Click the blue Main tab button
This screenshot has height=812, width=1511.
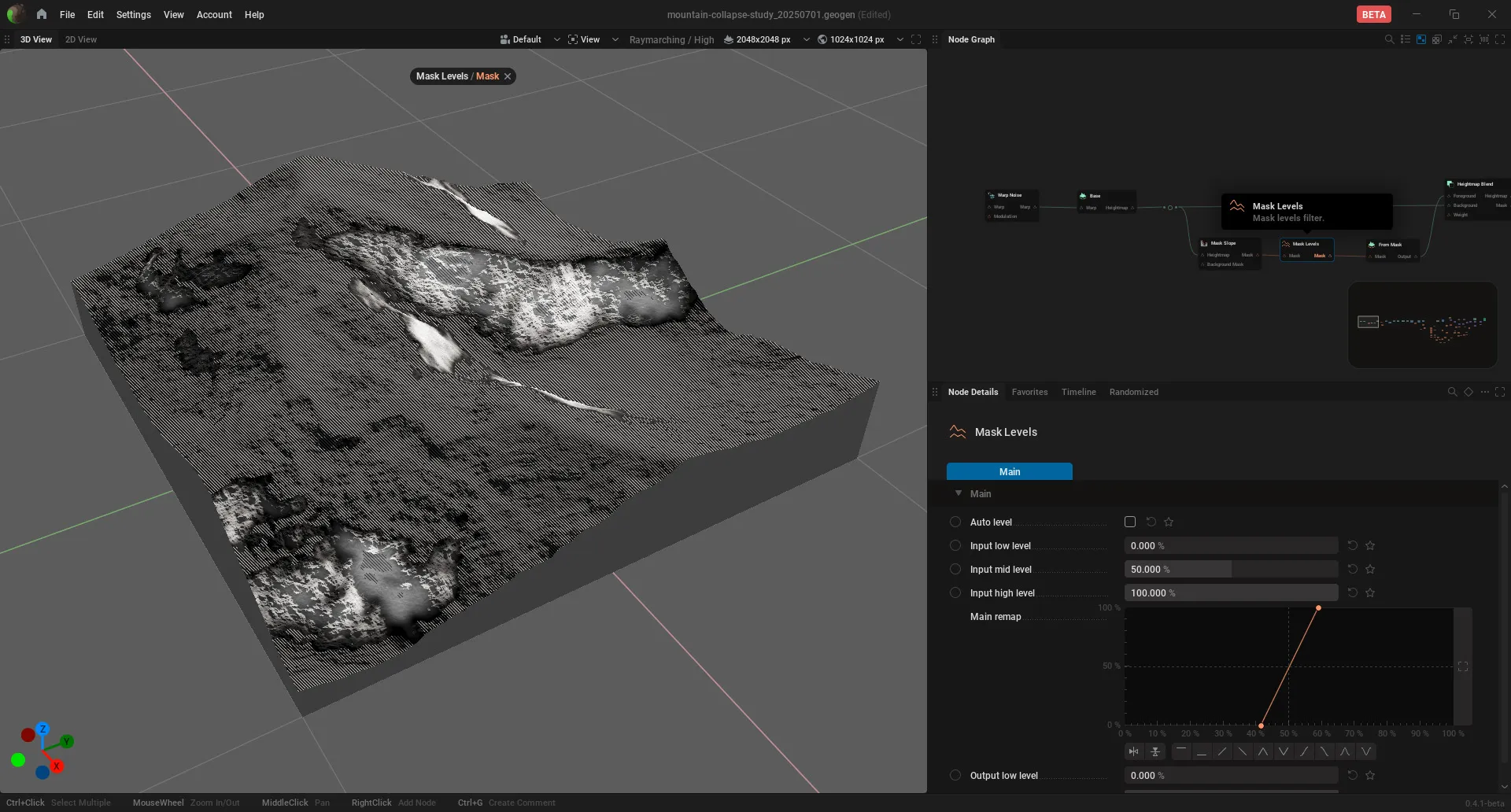tap(1009, 471)
